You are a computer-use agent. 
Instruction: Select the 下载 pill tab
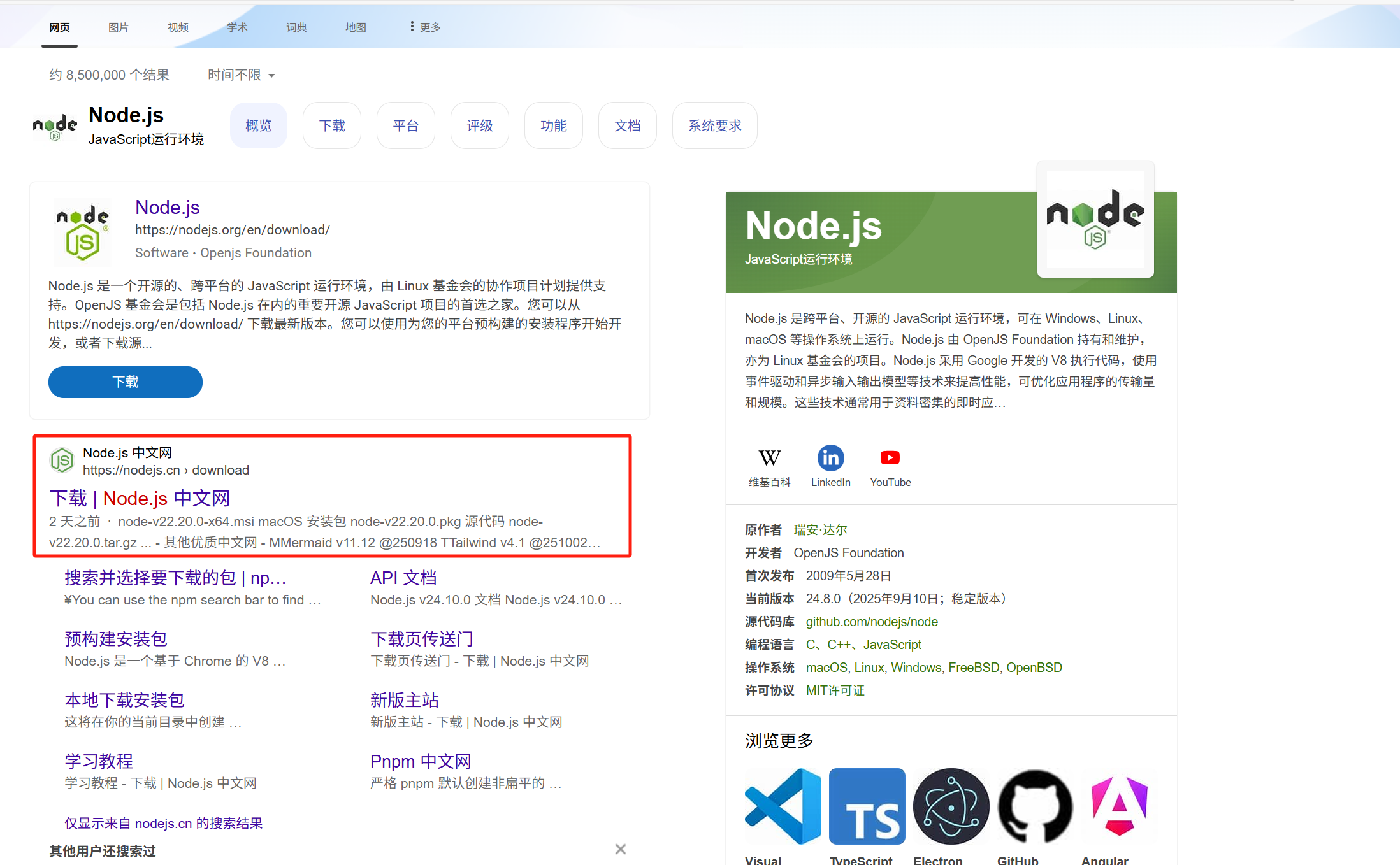[332, 125]
